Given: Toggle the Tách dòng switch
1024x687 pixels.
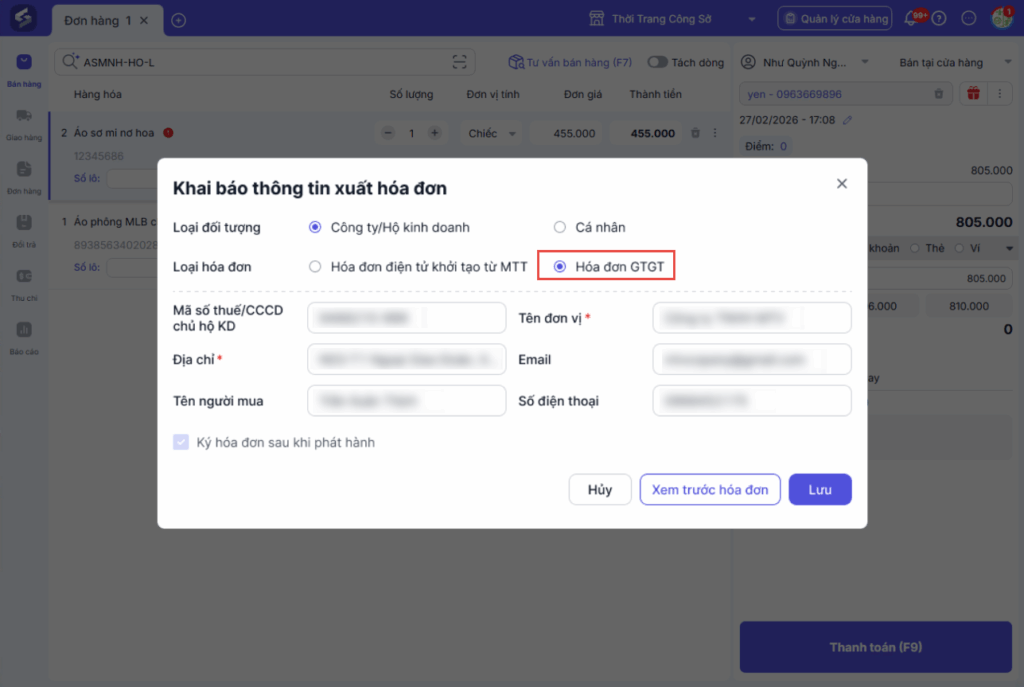Looking at the screenshot, I should [x=657, y=62].
